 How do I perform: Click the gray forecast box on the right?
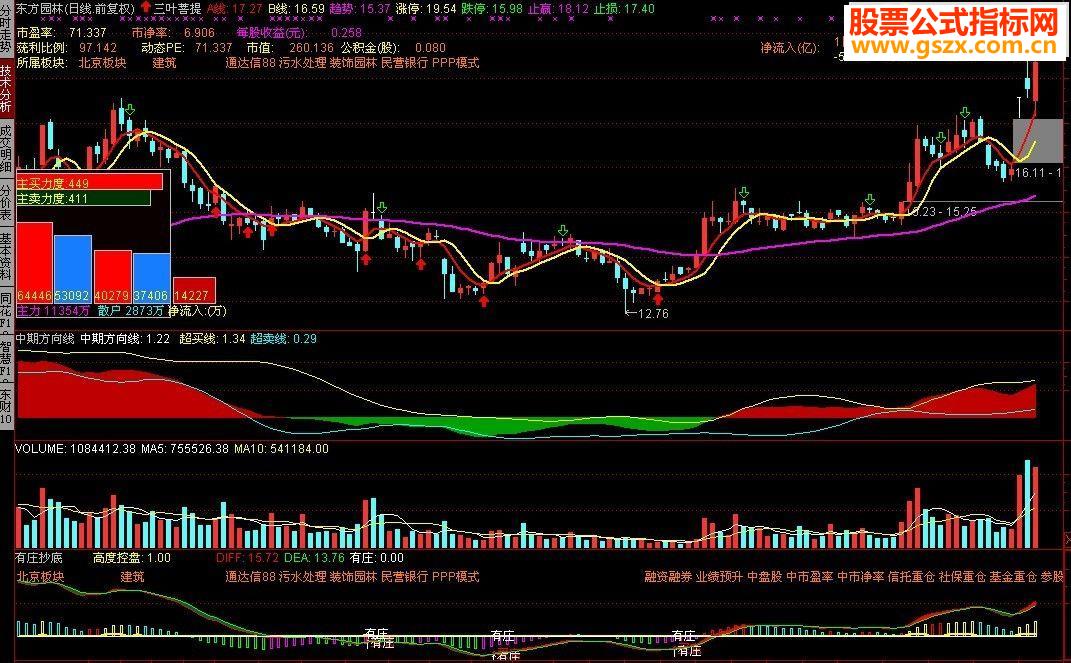pos(1038,141)
